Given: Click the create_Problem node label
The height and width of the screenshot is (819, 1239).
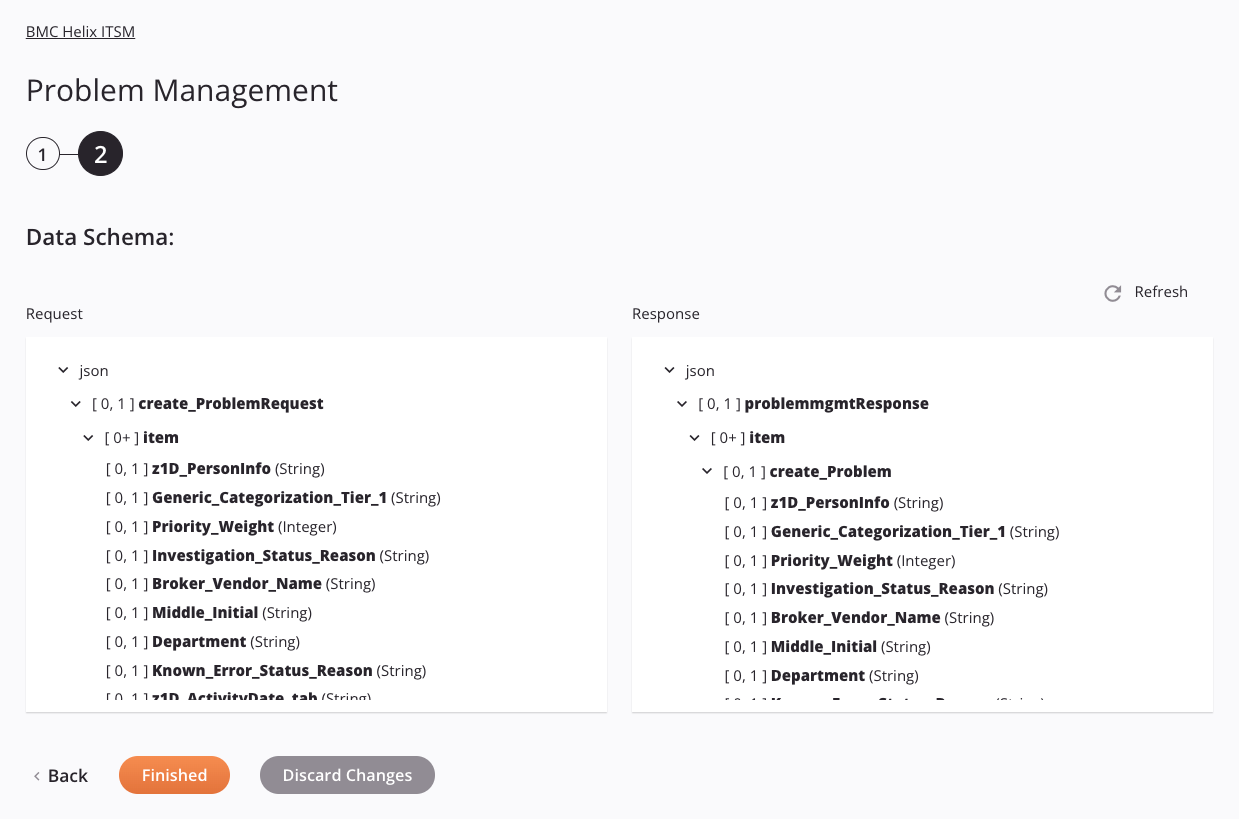Looking at the screenshot, I should point(831,471).
